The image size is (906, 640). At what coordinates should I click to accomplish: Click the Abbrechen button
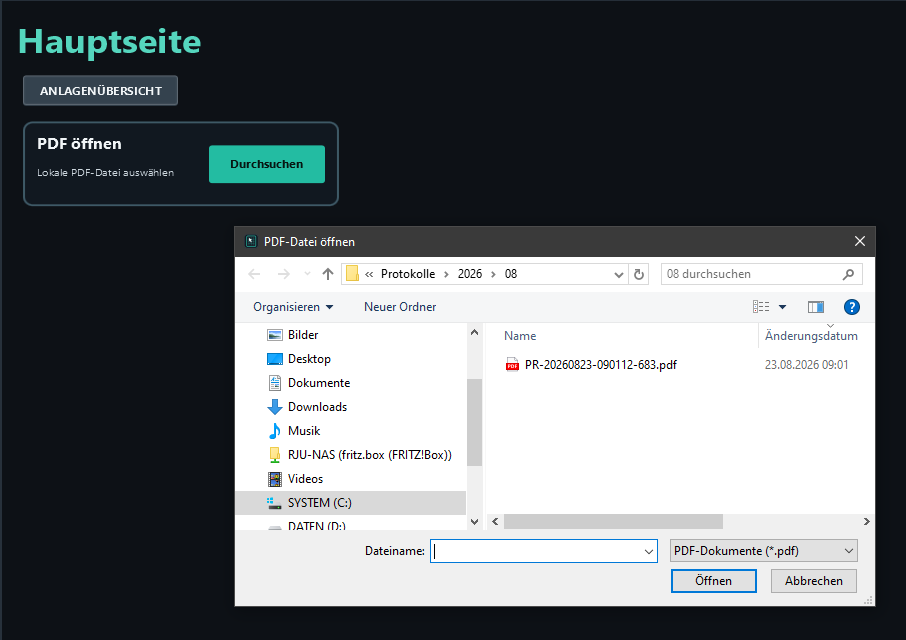coord(814,581)
